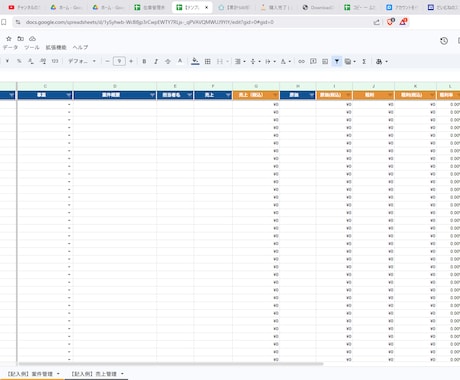Decrease font size with minus button
The height and width of the screenshot is (380, 460).
tap(107, 61)
